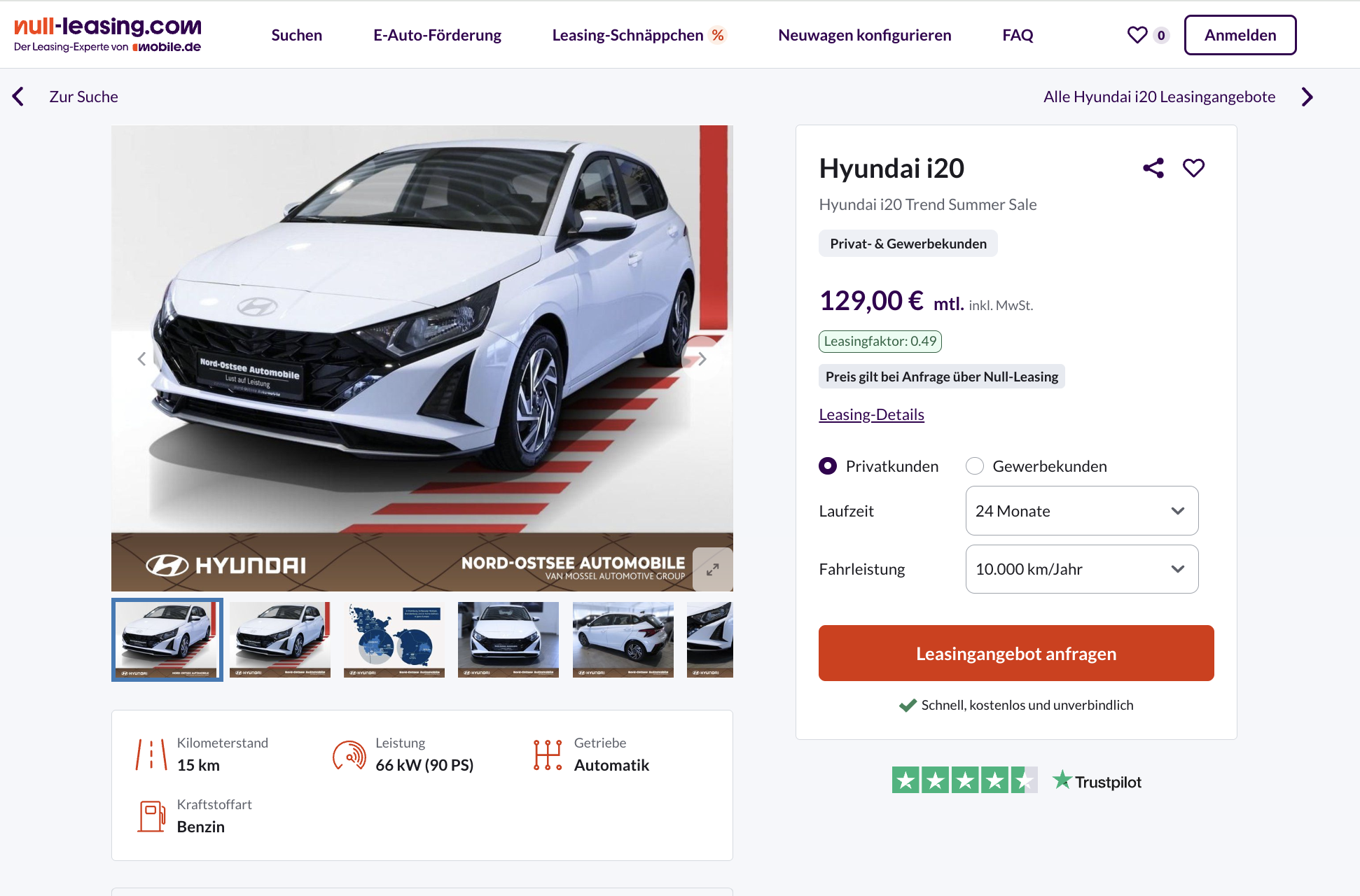Image resolution: width=1360 pixels, height=896 pixels.
Task: Select the rear-view car thumbnail
Action: coord(623,640)
